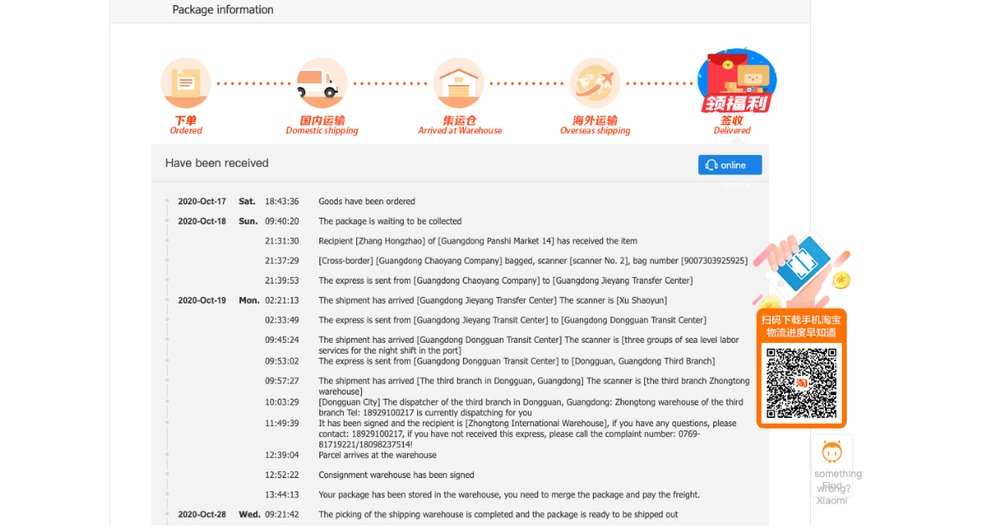Click the Domestic shipping truck icon
Screen dimensions: 1000x528
click(322, 83)
